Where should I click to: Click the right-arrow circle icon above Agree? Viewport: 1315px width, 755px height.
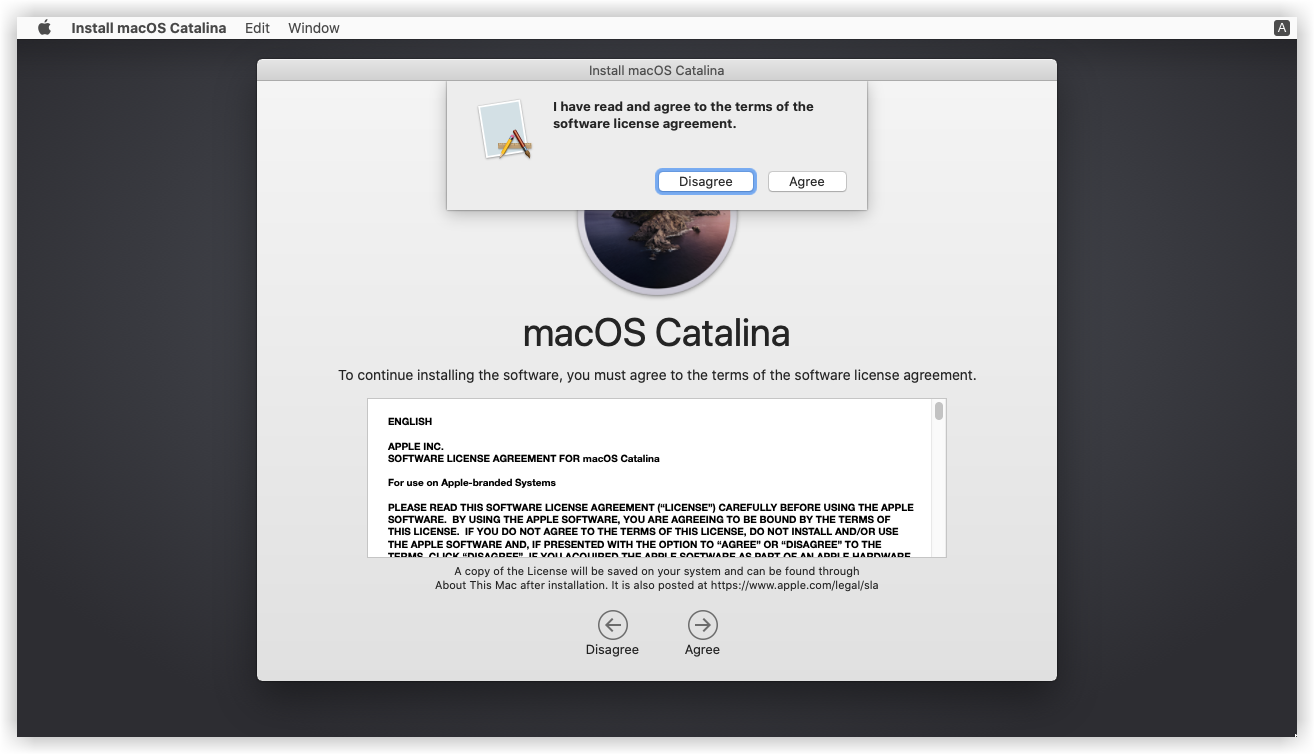pos(702,625)
